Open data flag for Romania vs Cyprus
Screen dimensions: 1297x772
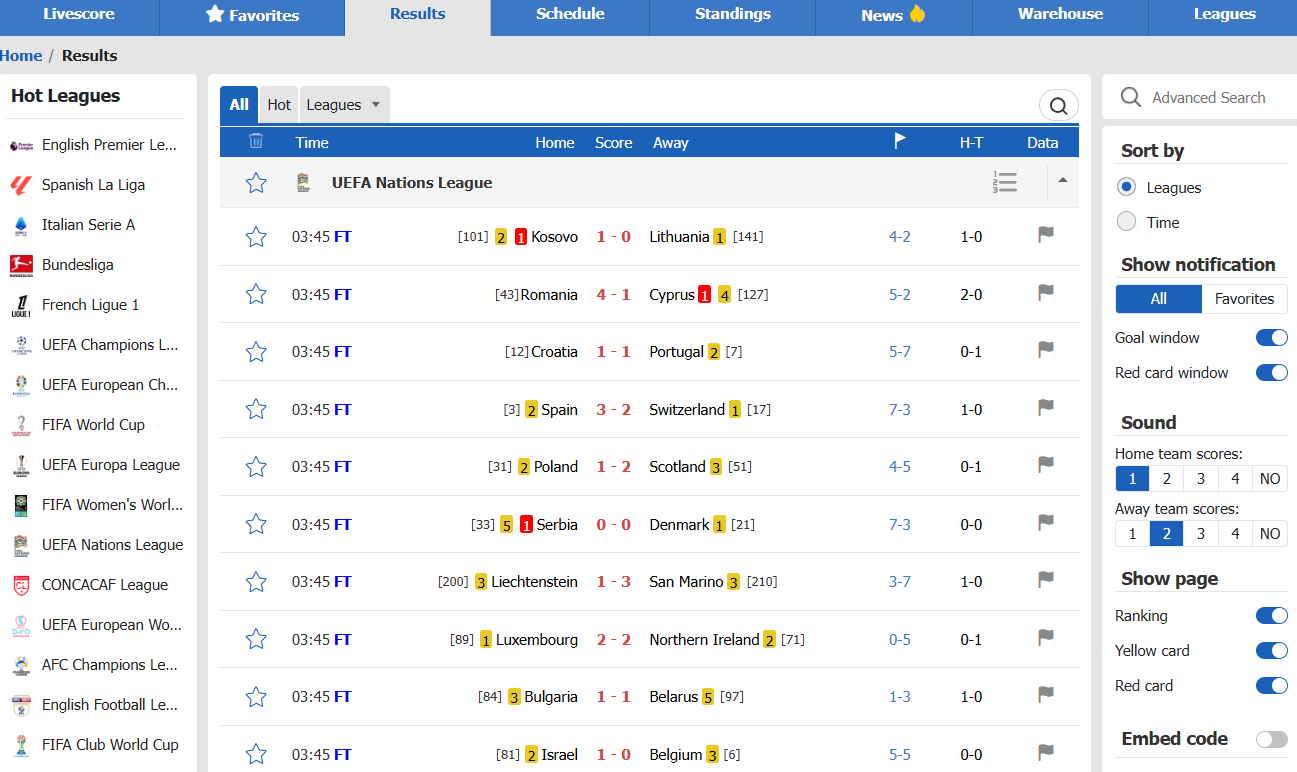tap(1046, 292)
